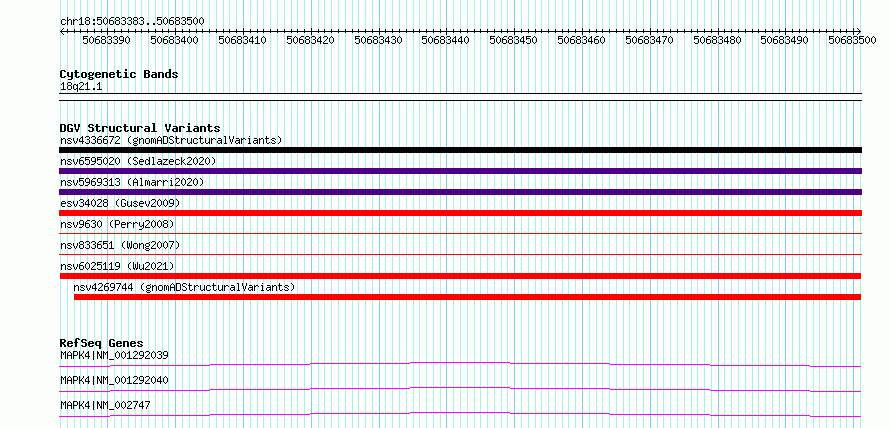Open variant nsv5969313 Almarri2020 label
Image resolution: width=890 pixels, height=428 pixels.
pyautogui.click(x=132, y=182)
